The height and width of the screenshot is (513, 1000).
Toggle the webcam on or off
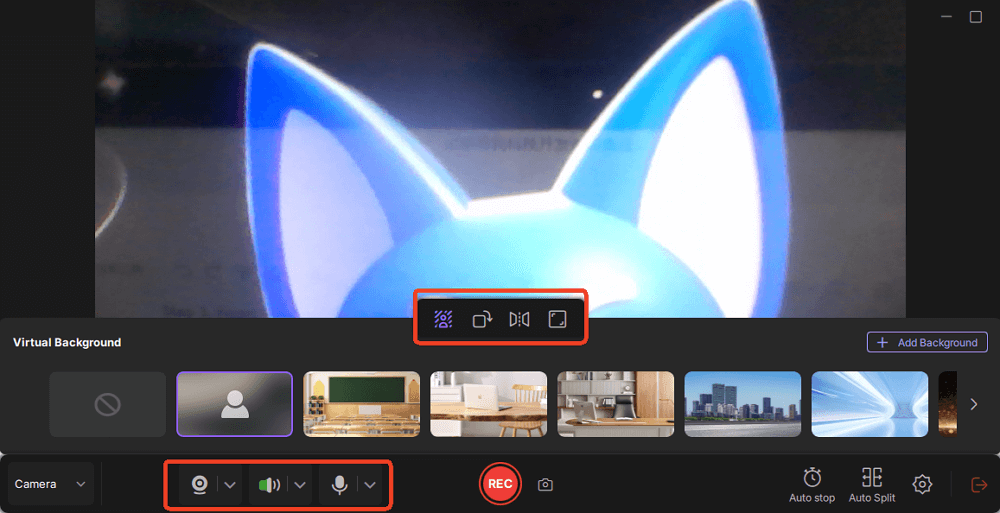click(200, 485)
